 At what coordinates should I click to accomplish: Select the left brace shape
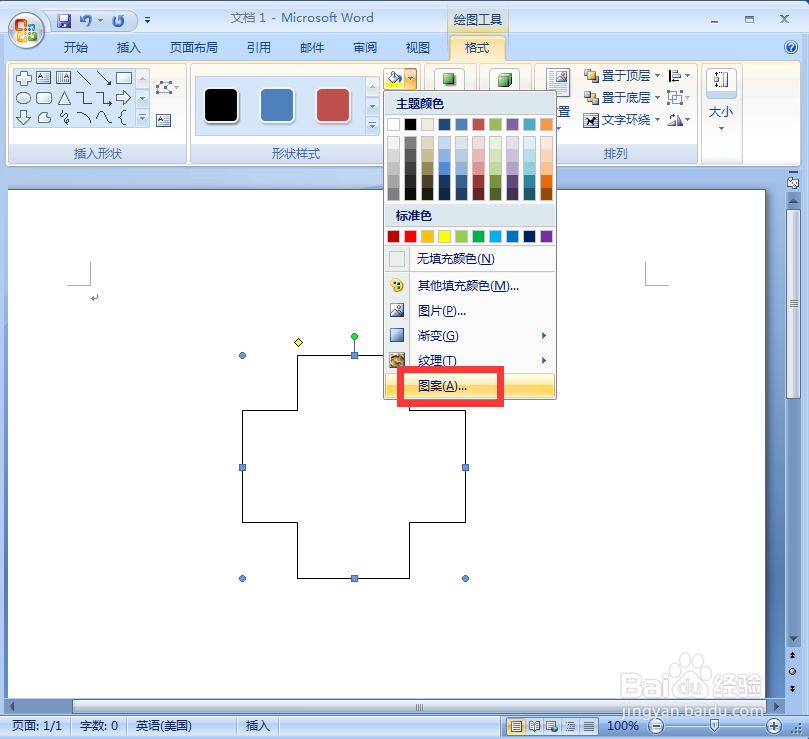click(x=122, y=118)
